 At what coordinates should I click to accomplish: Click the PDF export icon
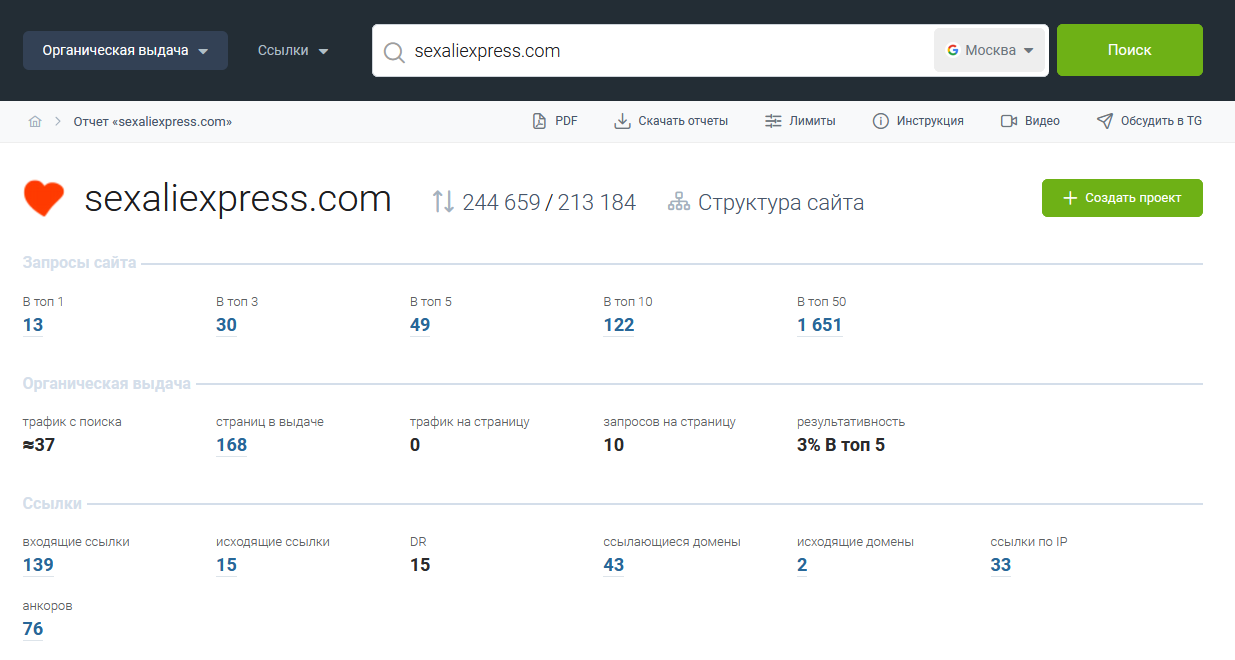click(539, 121)
